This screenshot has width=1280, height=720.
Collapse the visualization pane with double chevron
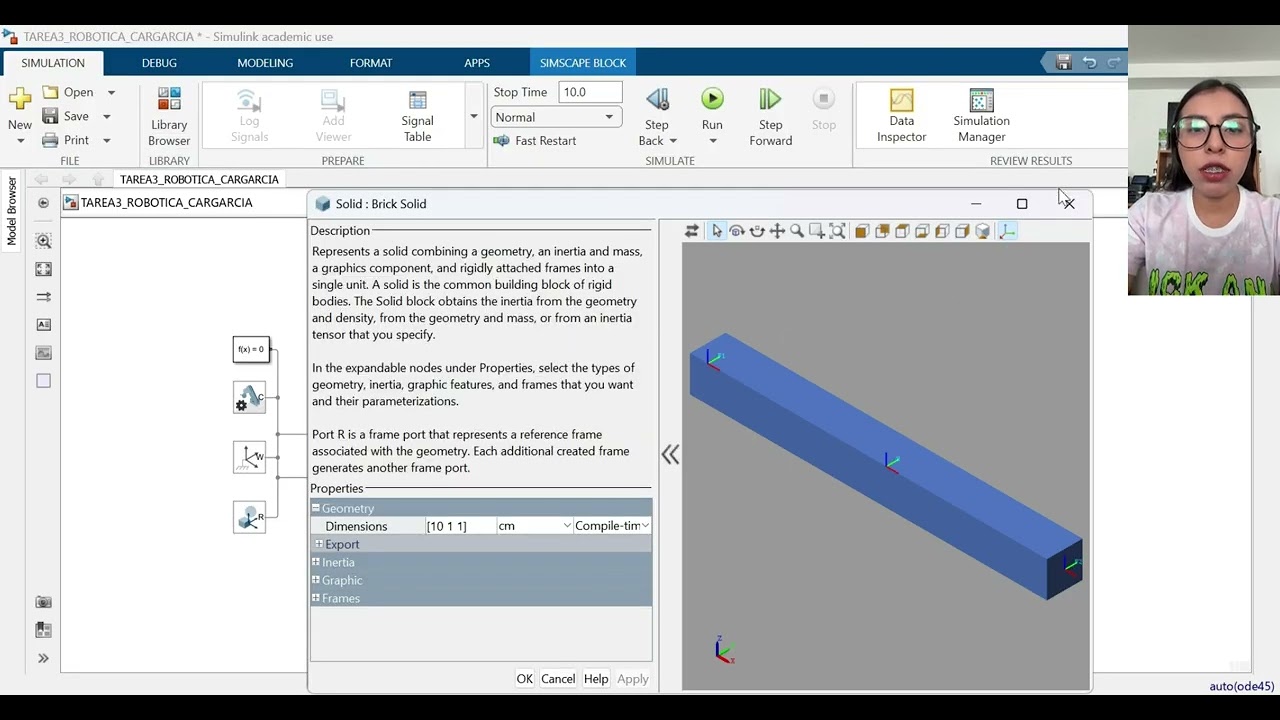[670, 455]
